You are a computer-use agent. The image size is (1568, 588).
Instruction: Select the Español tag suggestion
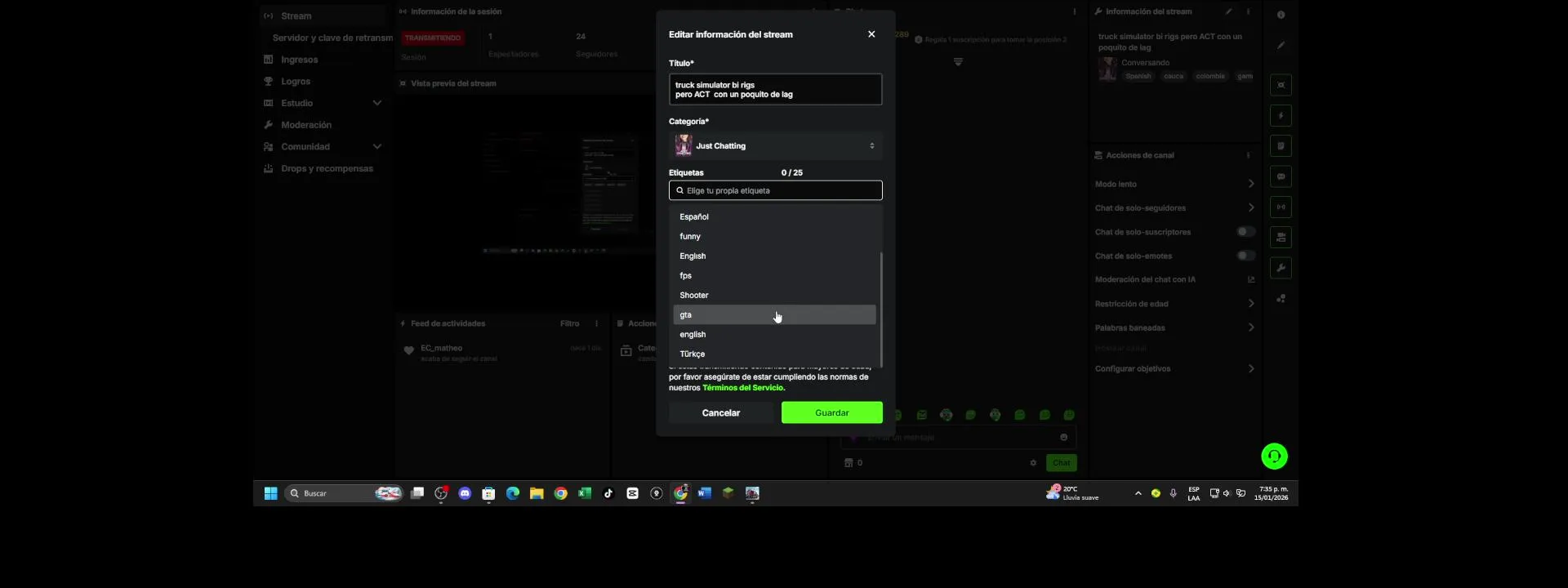click(774, 216)
